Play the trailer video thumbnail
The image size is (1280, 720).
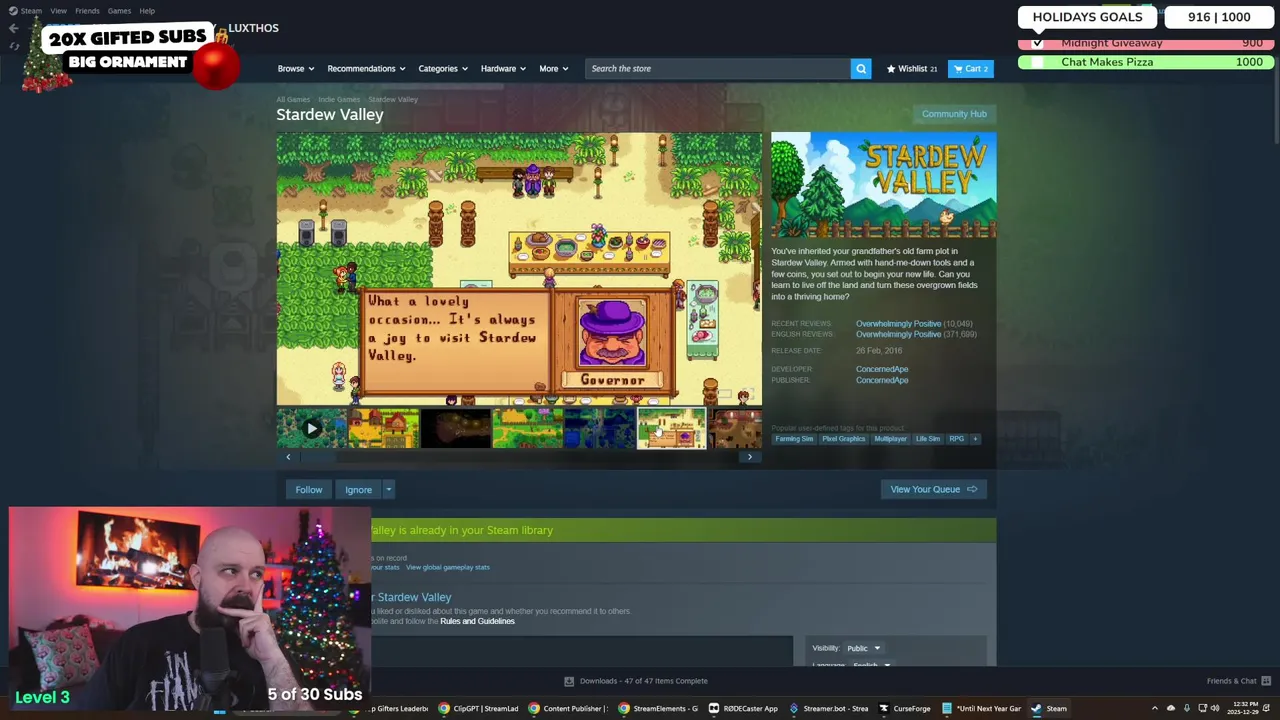[x=312, y=429]
